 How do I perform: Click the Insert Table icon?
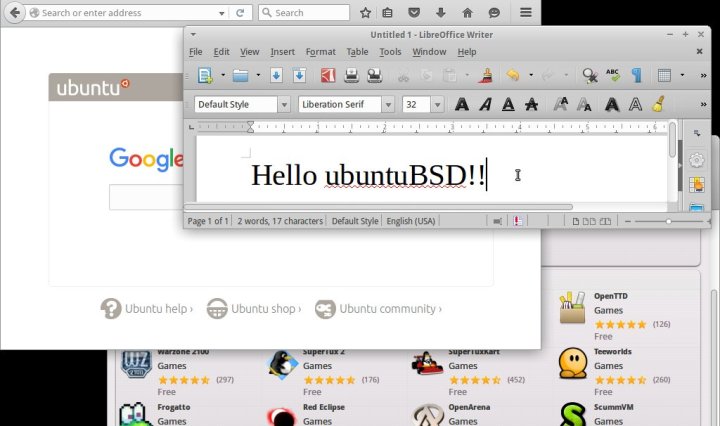pyautogui.click(x=664, y=75)
